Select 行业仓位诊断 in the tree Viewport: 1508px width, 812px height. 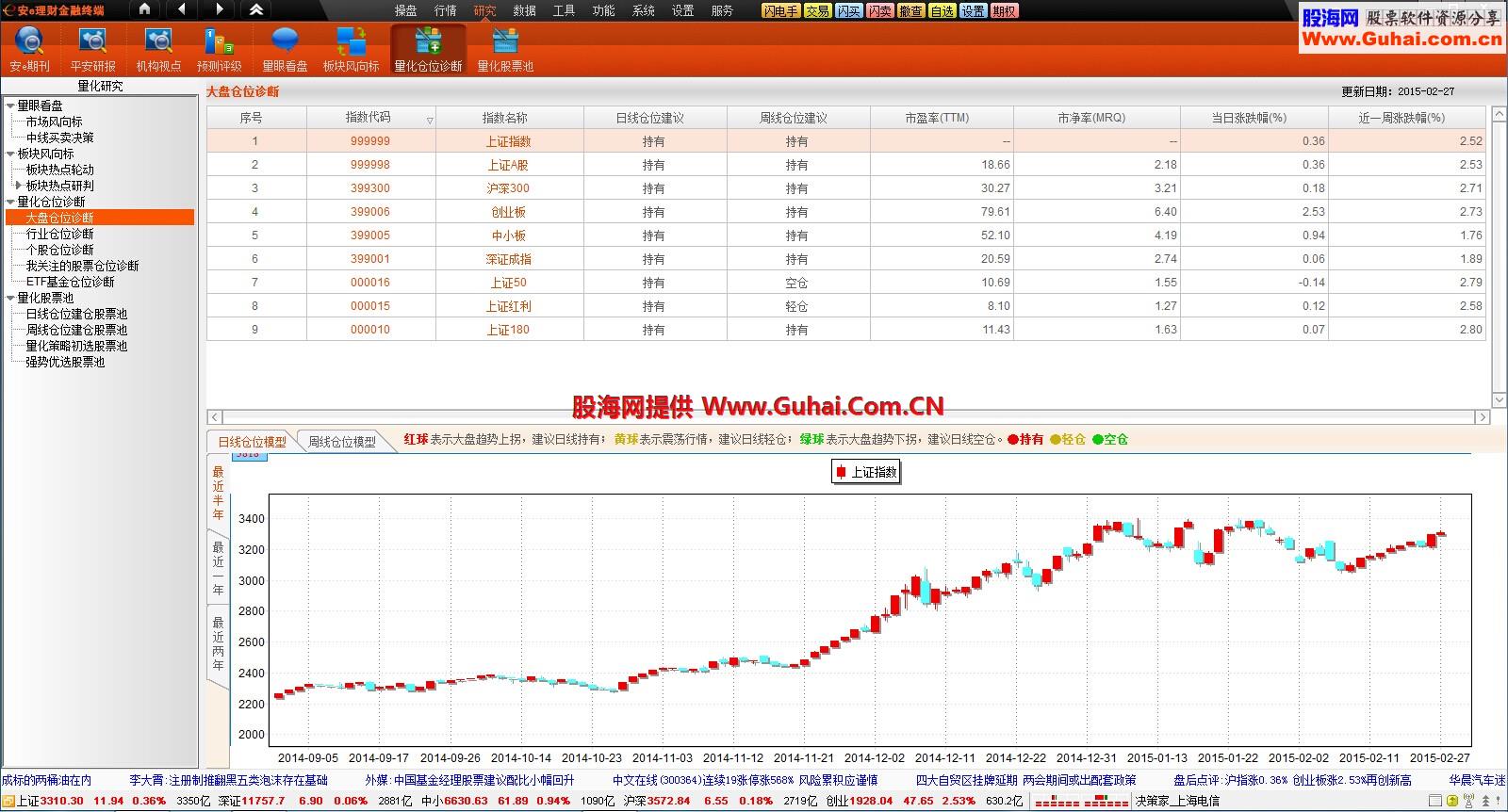pos(60,234)
